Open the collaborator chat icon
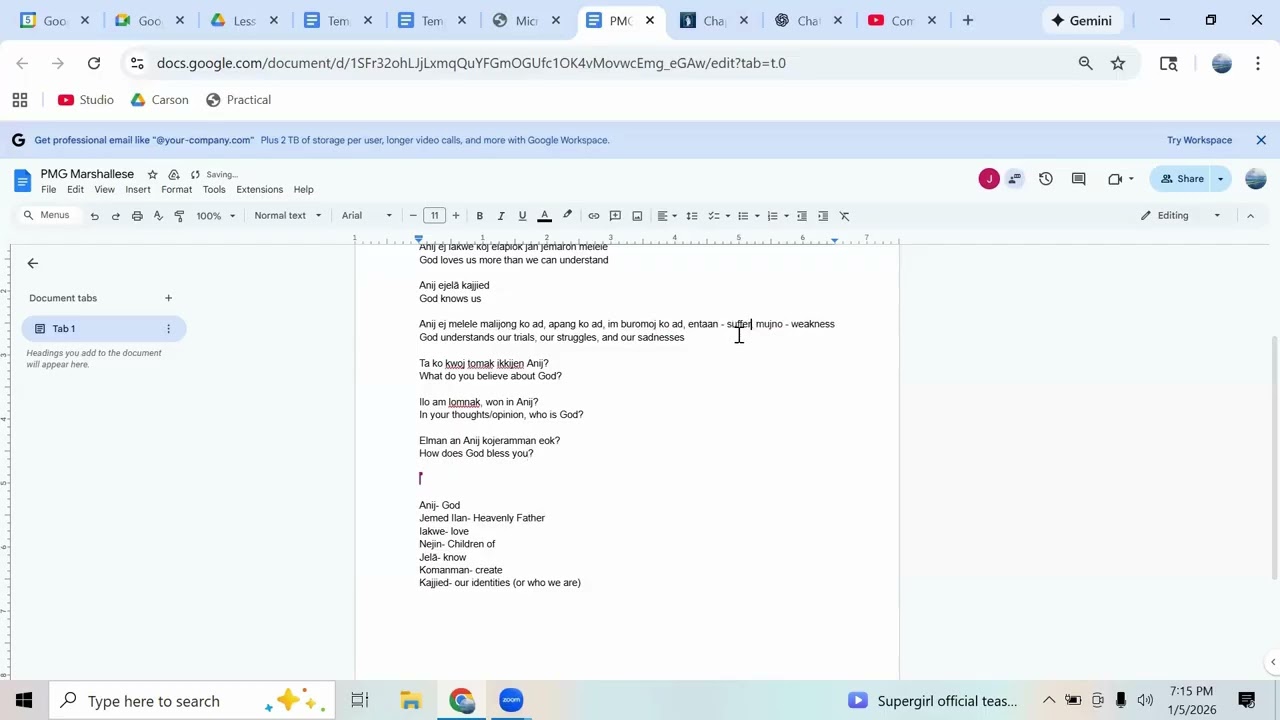The height and width of the screenshot is (720, 1280). pyautogui.click(x=1015, y=179)
